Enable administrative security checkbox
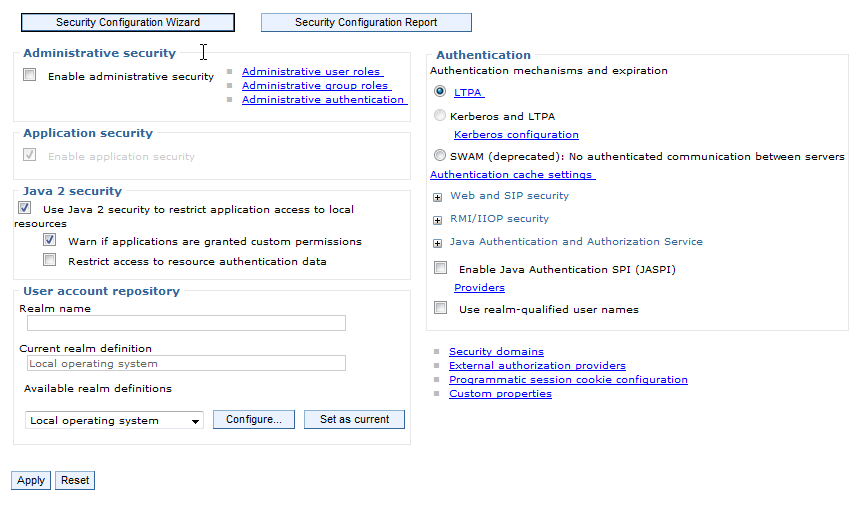The height and width of the screenshot is (505, 864). 30,75
